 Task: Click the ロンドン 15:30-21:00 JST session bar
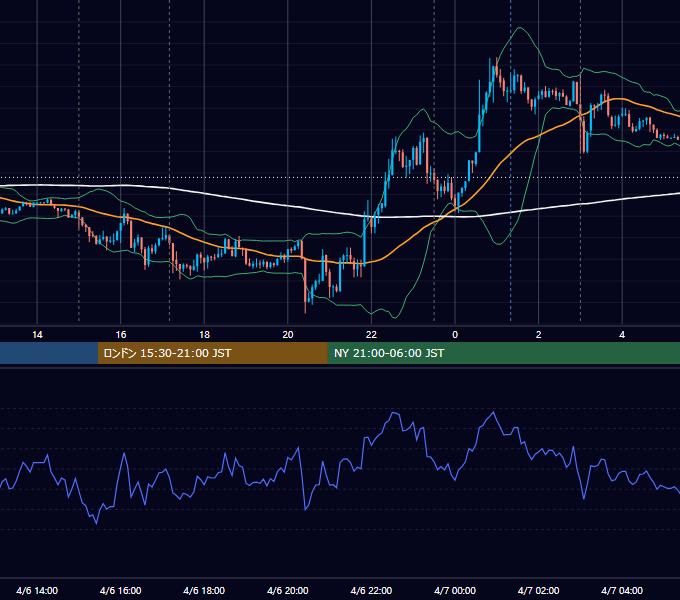coord(212,353)
